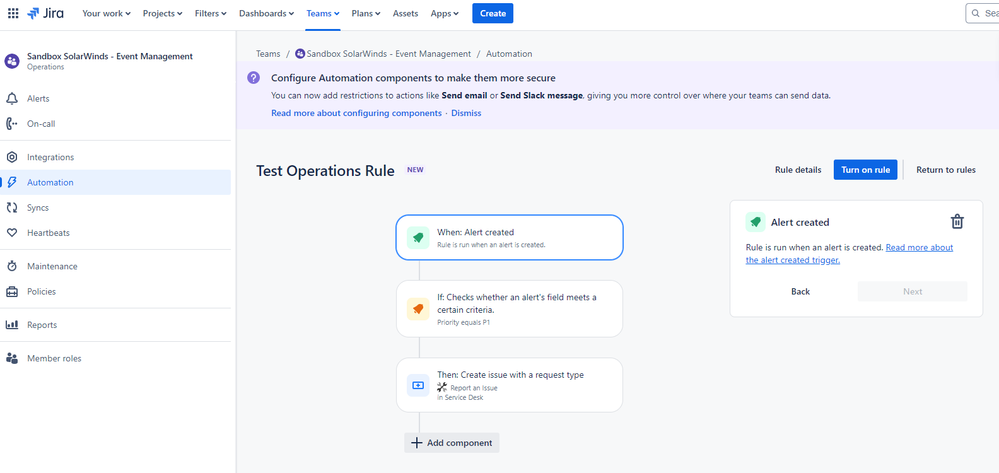Open Rule details
This screenshot has width=999, height=473.
point(798,170)
